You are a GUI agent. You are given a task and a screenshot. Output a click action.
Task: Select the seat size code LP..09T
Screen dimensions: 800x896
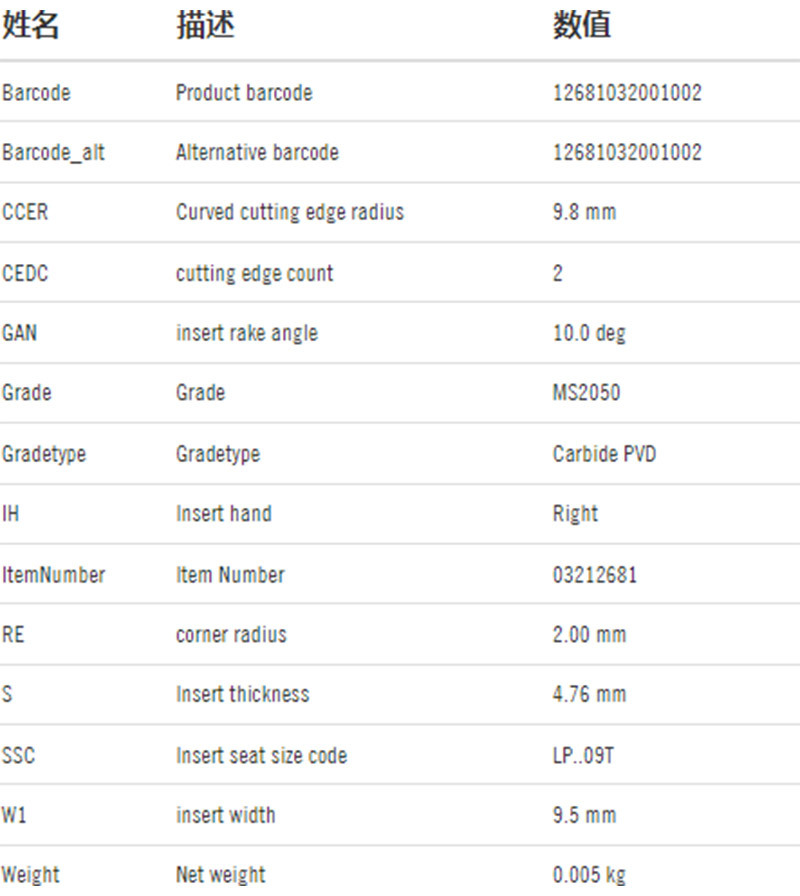(583, 756)
